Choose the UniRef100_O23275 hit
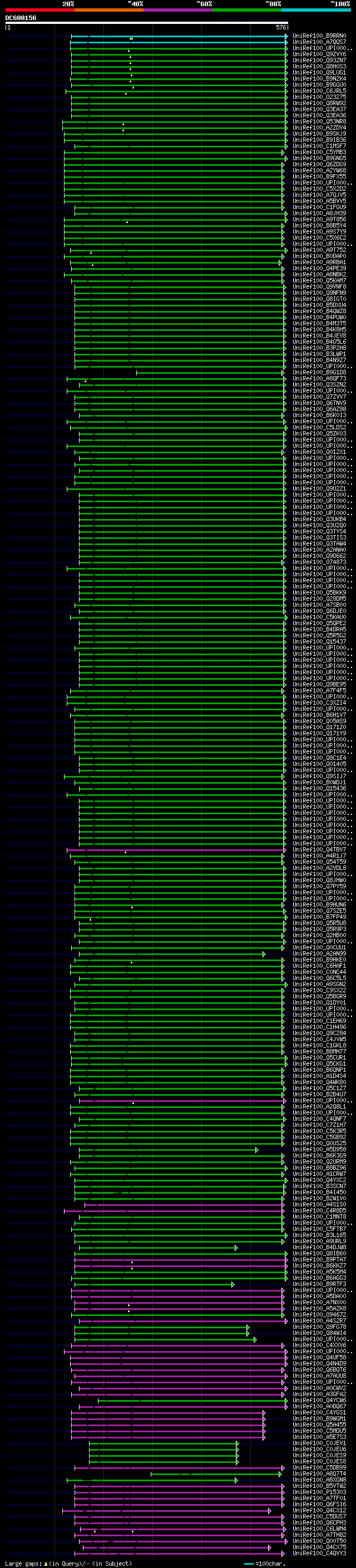This screenshot has width=356, height=1568. coord(319,97)
